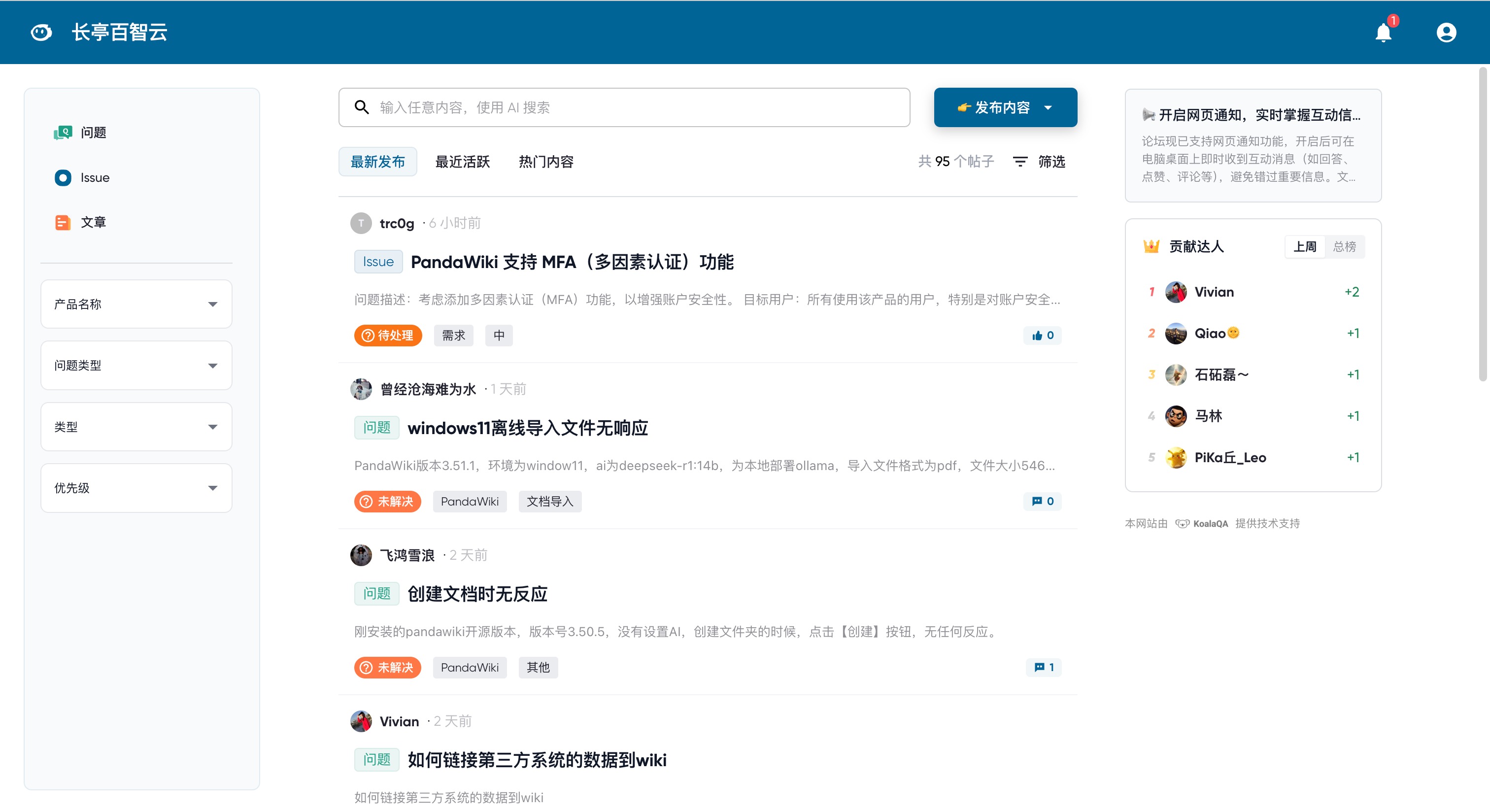Click the site logo in the header
This screenshot has height=812, width=1490.
tap(41, 33)
